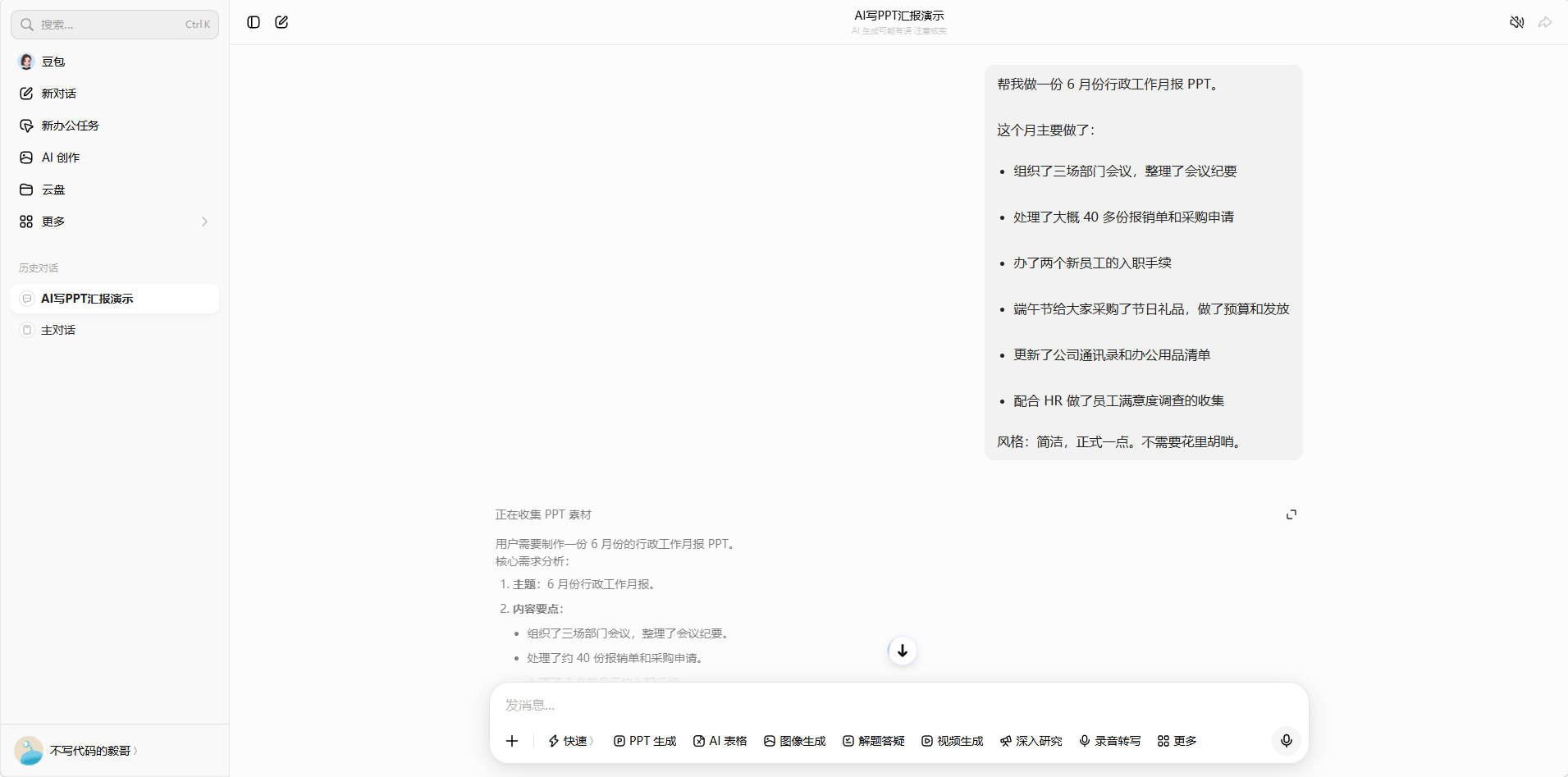
Task: Click the microphone voice input button
Action: point(1287,741)
